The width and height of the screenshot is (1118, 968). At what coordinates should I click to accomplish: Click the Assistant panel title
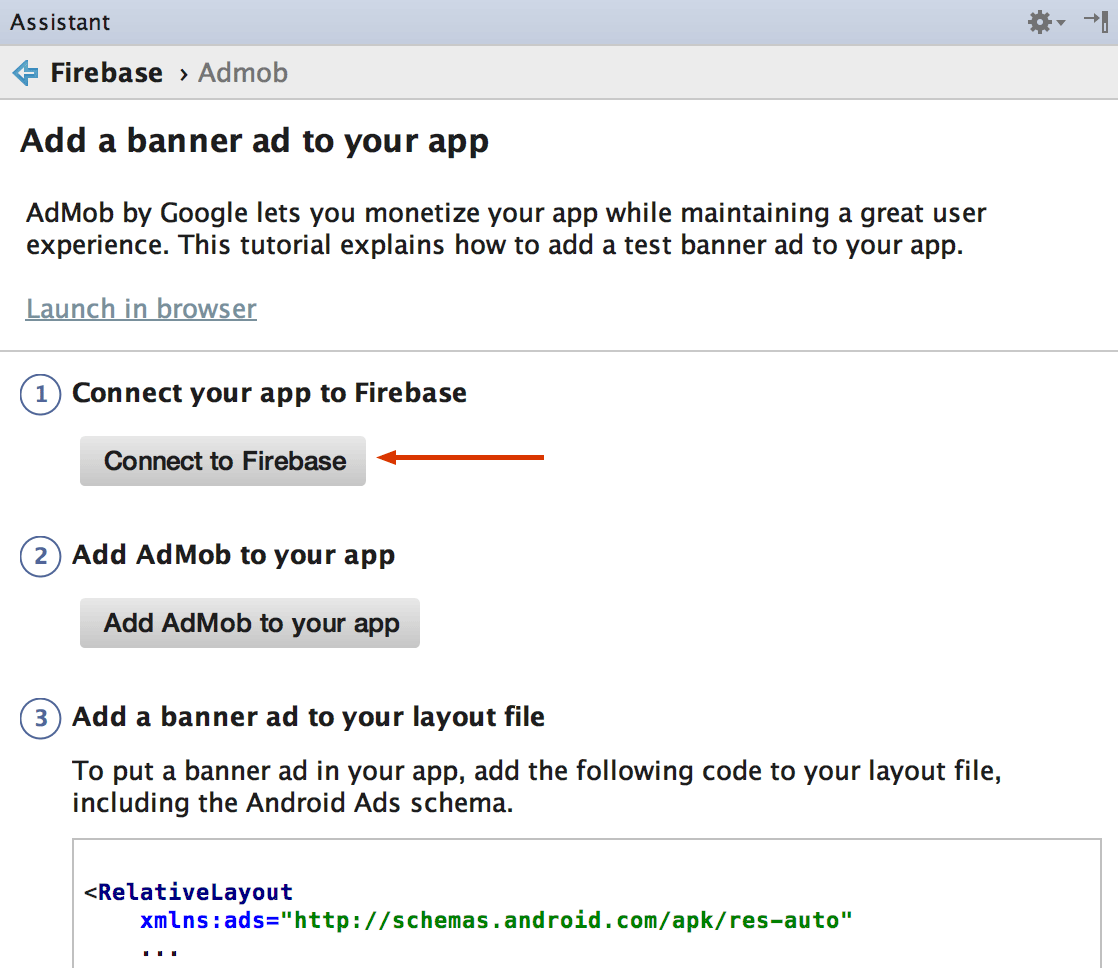click(x=60, y=22)
